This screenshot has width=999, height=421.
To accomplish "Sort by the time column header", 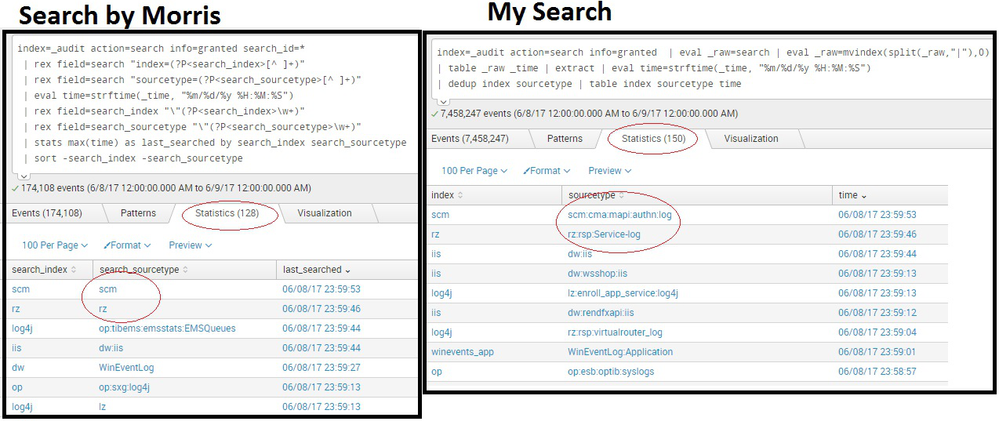I will (850, 196).
